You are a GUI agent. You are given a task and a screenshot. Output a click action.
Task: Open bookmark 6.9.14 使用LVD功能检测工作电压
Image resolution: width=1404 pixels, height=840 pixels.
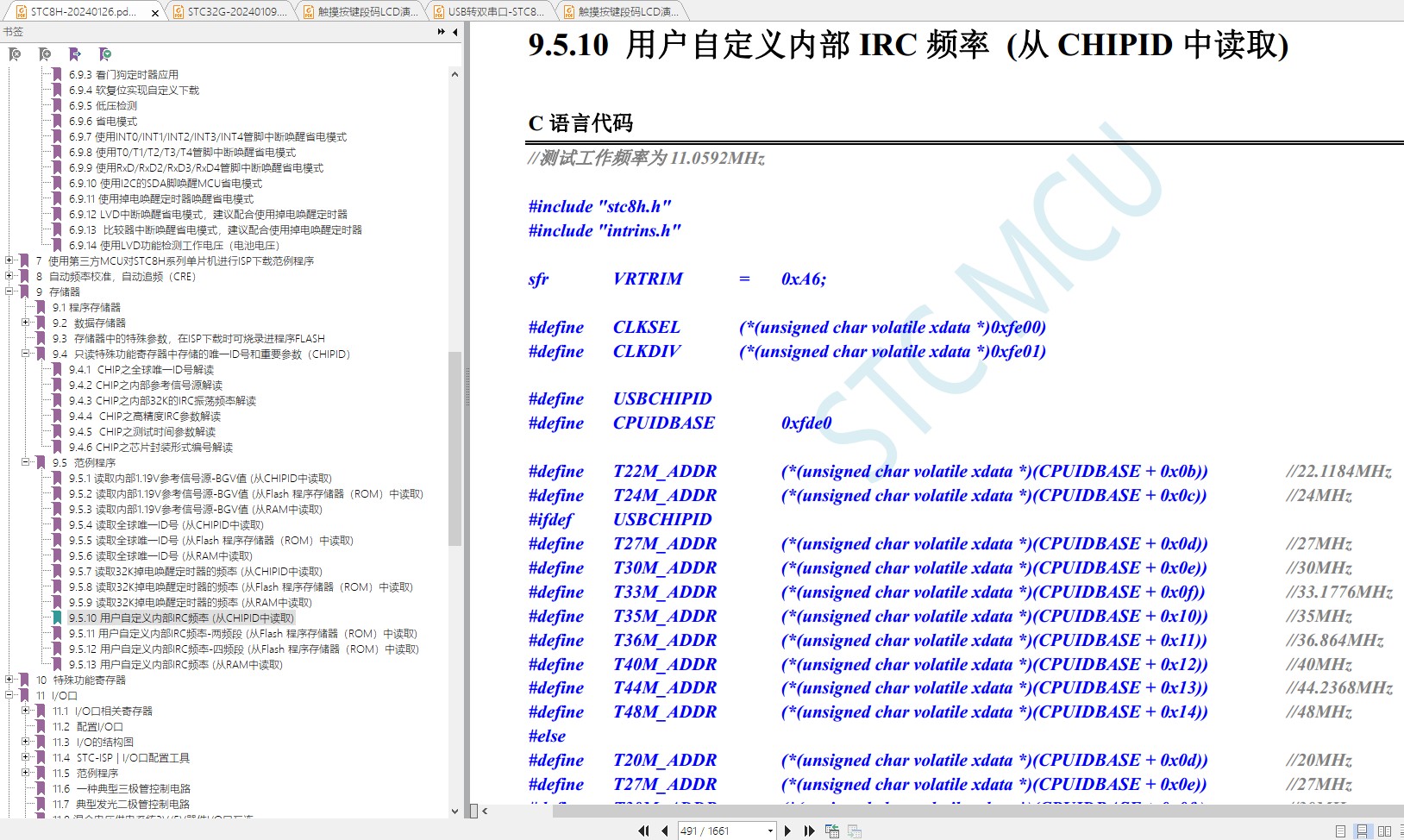(174, 245)
